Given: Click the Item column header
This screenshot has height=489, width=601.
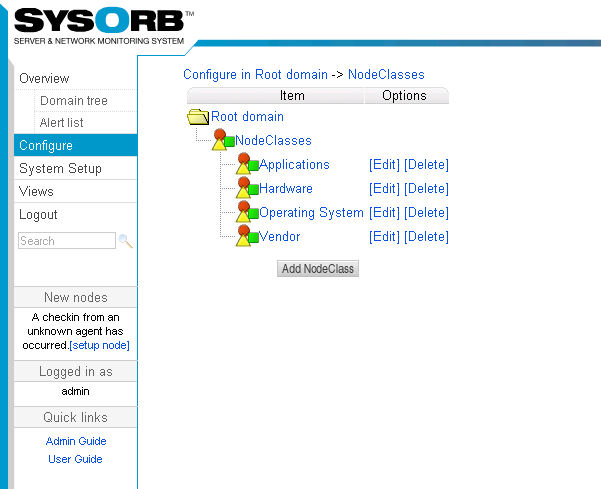Looking at the screenshot, I should 276,95.
